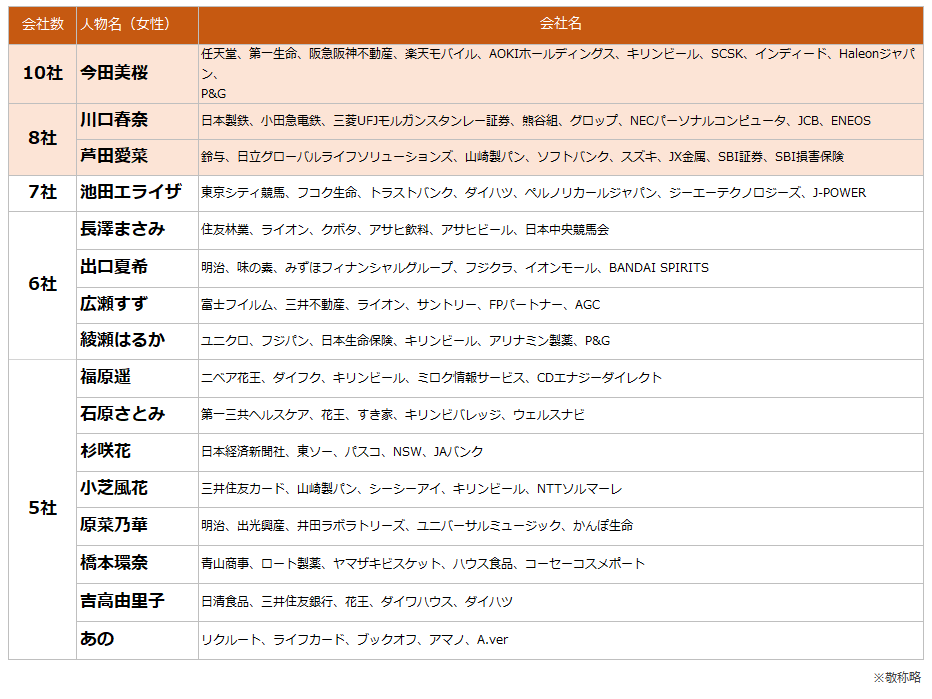Click the name 芦田愛菜
932x699 pixels.
coord(114,156)
